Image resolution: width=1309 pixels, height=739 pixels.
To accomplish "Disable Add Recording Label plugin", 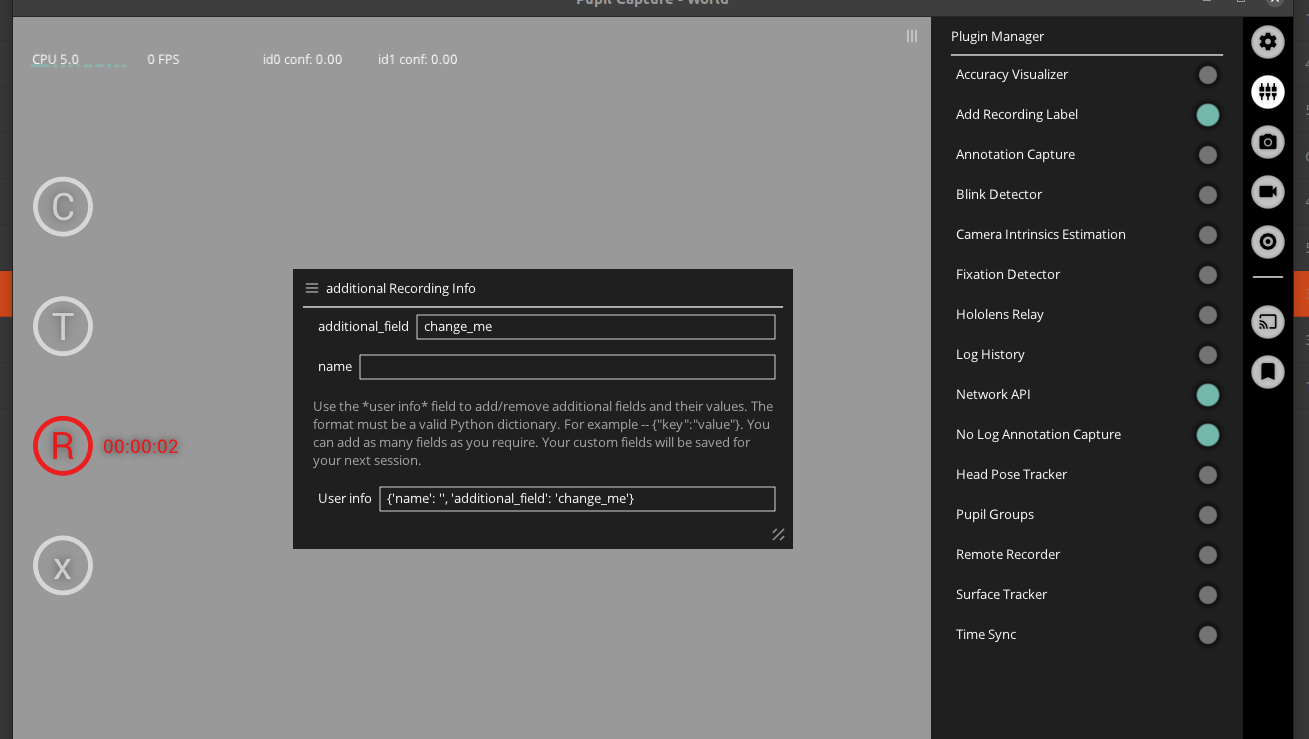I will pos(1208,115).
